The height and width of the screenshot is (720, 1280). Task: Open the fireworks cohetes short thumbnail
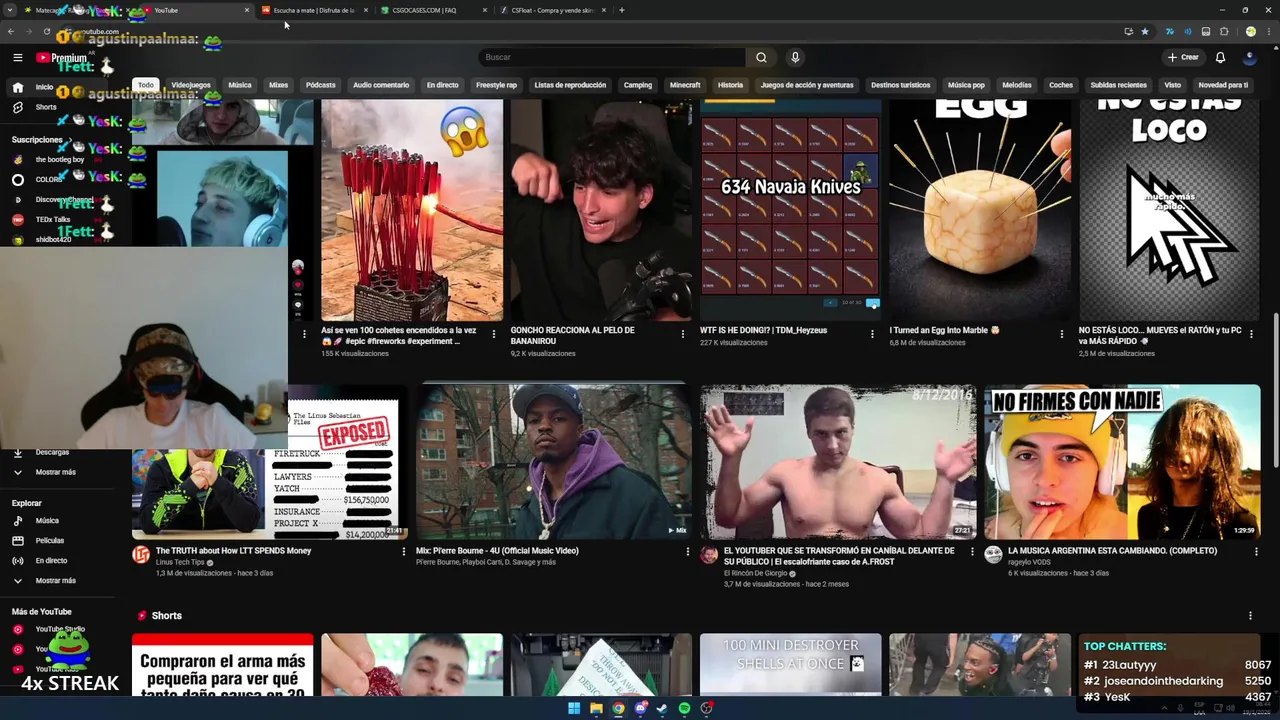(x=412, y=210)
